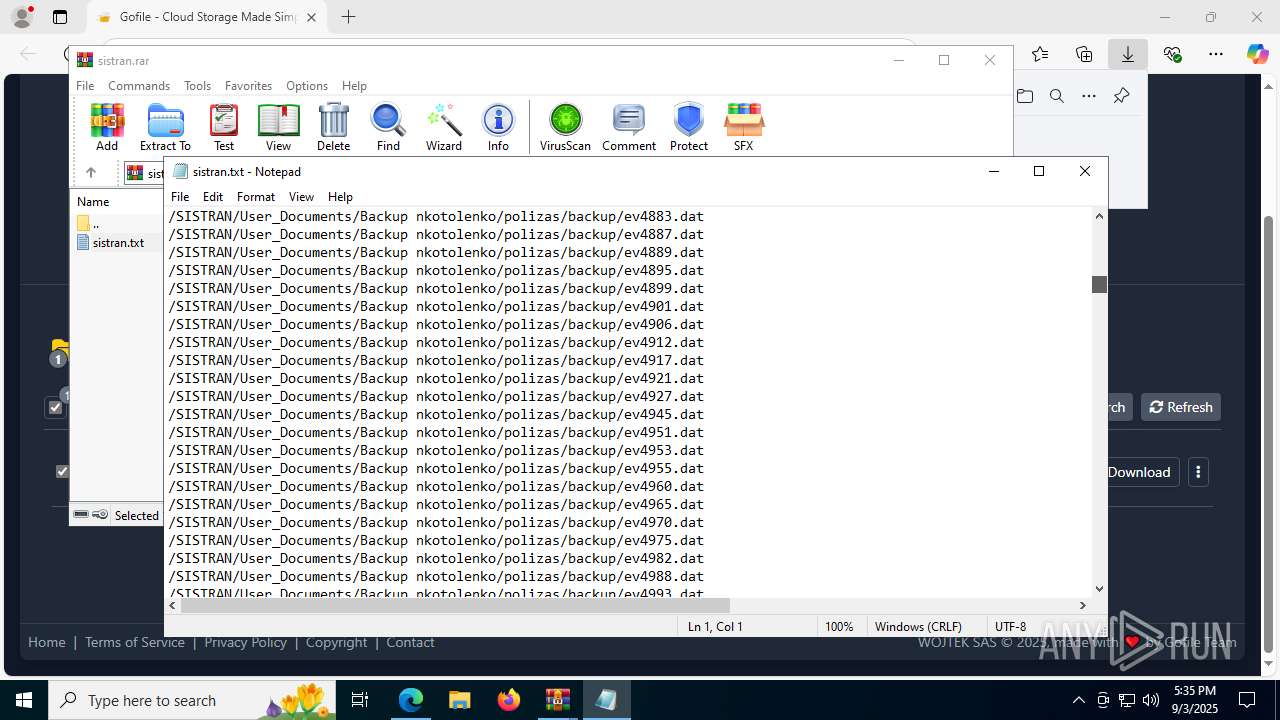Viewport: 1280px width, 720px height.
Task: Open Notepad View menu
Action: (x=301, y=197)
